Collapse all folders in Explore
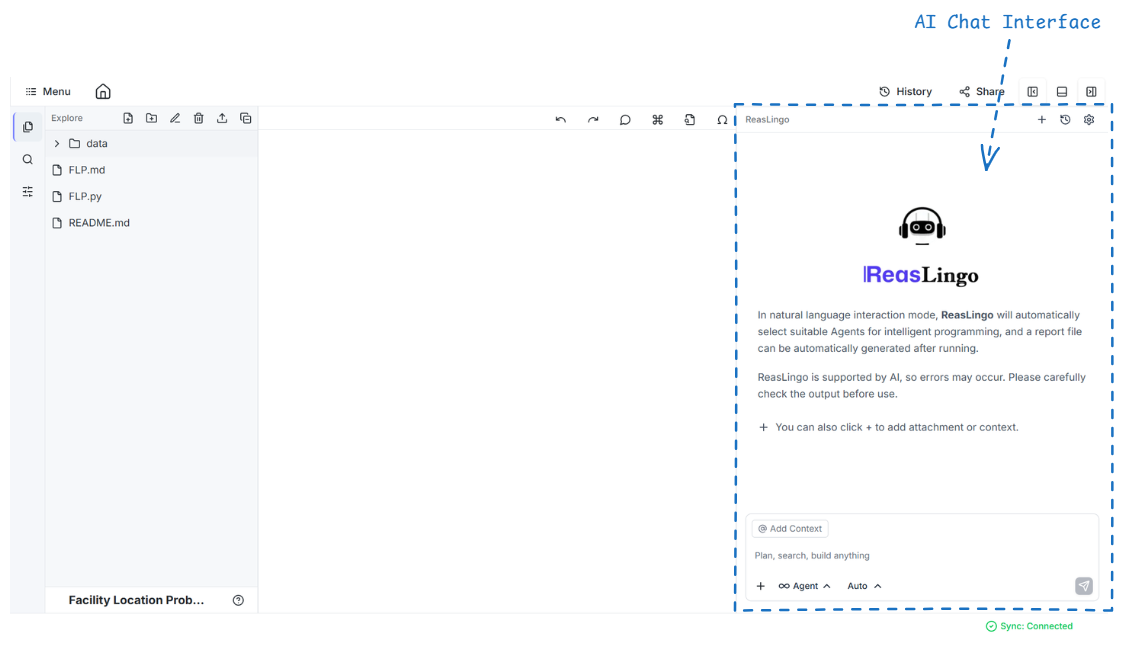The width and height of the screenshot is (1122, 648). (x=245, y=118)
